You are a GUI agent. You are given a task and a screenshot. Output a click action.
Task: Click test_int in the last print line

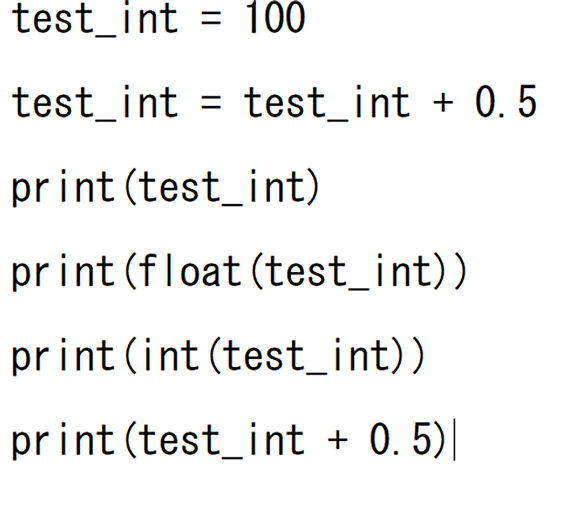pyautogui.click(x=222, y=441)
